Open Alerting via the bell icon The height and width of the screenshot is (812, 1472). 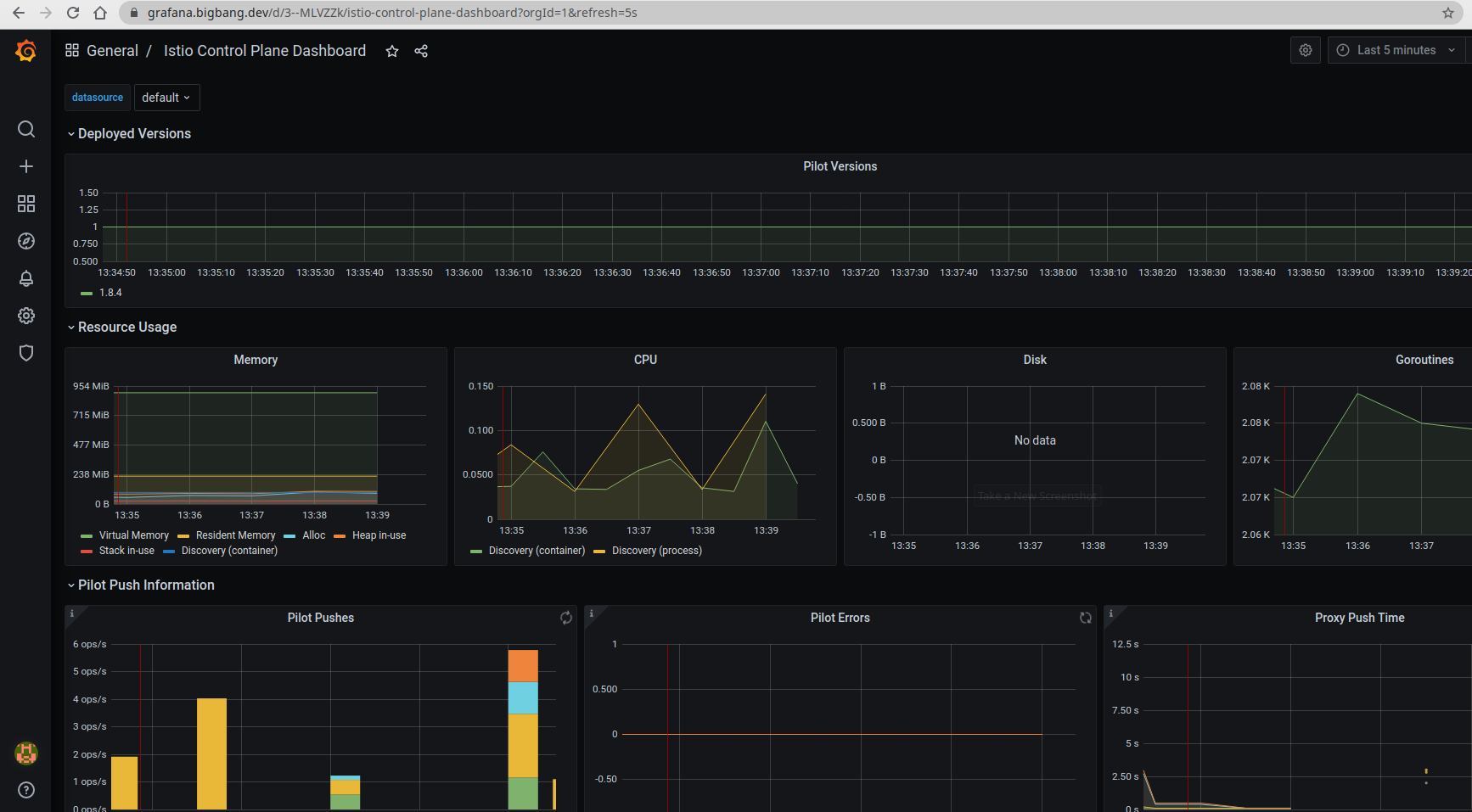[26, 278]
